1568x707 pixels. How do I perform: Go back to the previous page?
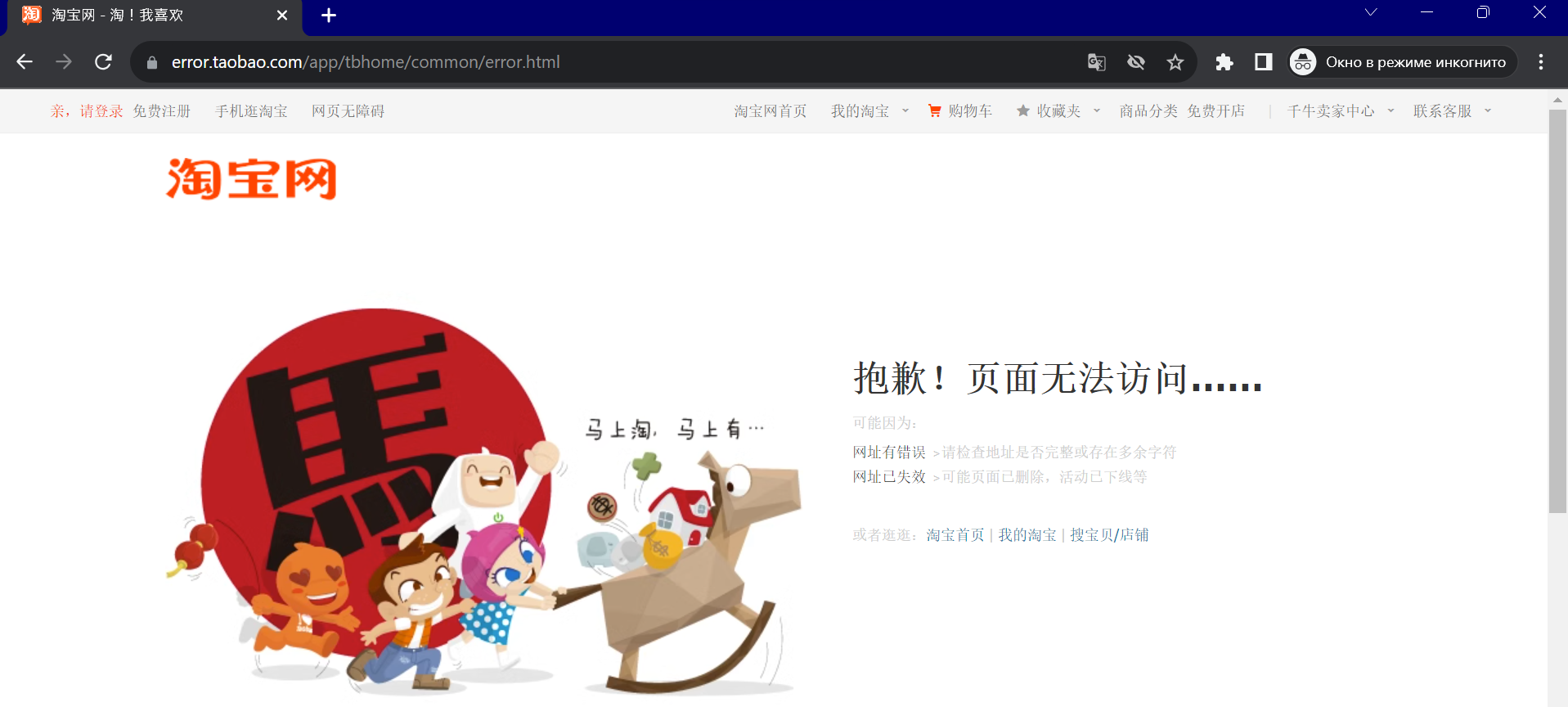coord(25,62)
